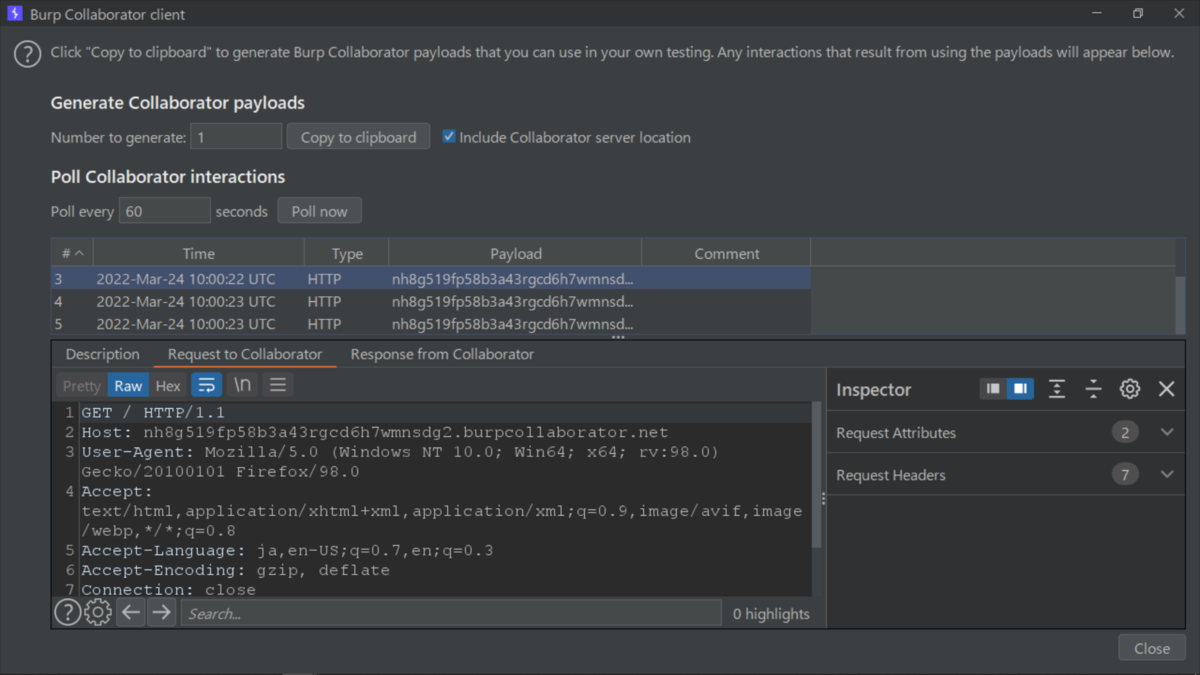Screen dimensions: 1200x675
Task: Open search settings gear icon
Action: point(98,613)
